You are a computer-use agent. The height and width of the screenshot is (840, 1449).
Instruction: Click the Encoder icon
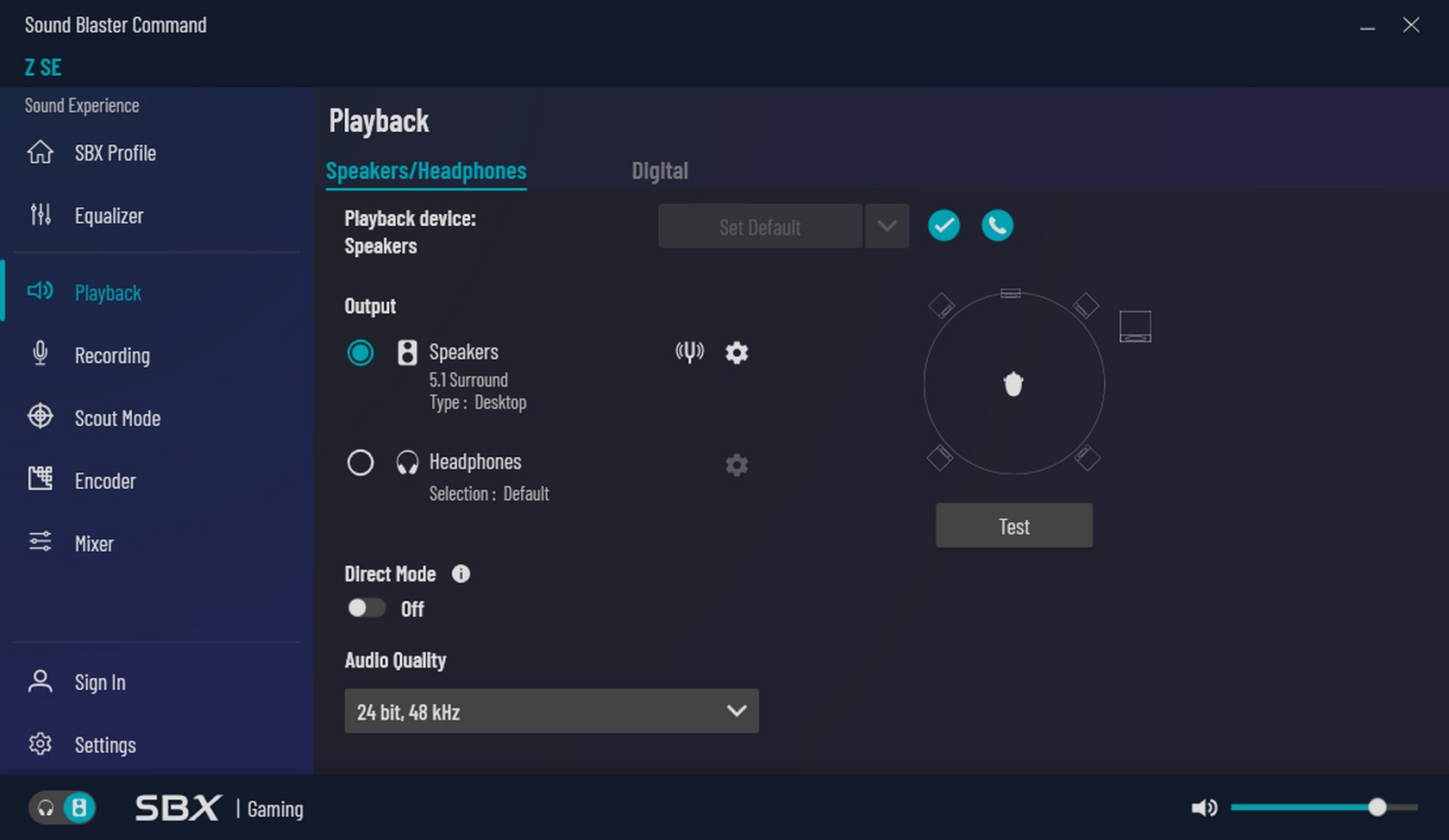click(x=40, y=478)
